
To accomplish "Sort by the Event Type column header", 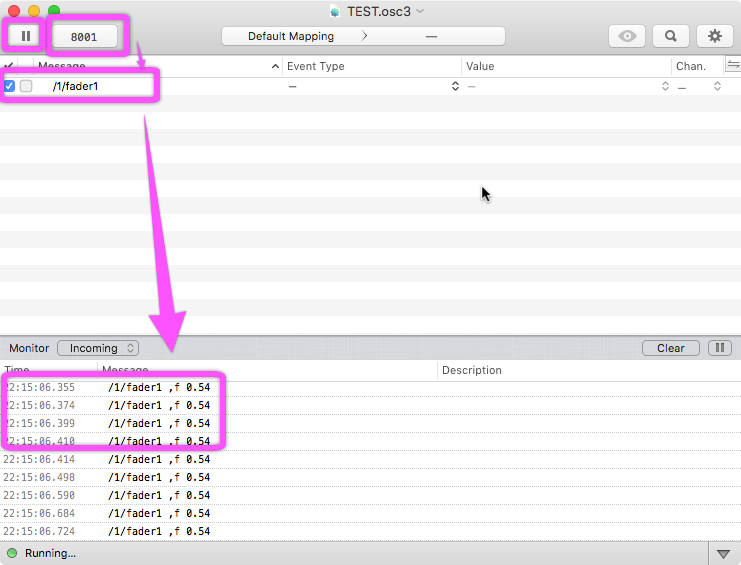I will tap(370, 66).
